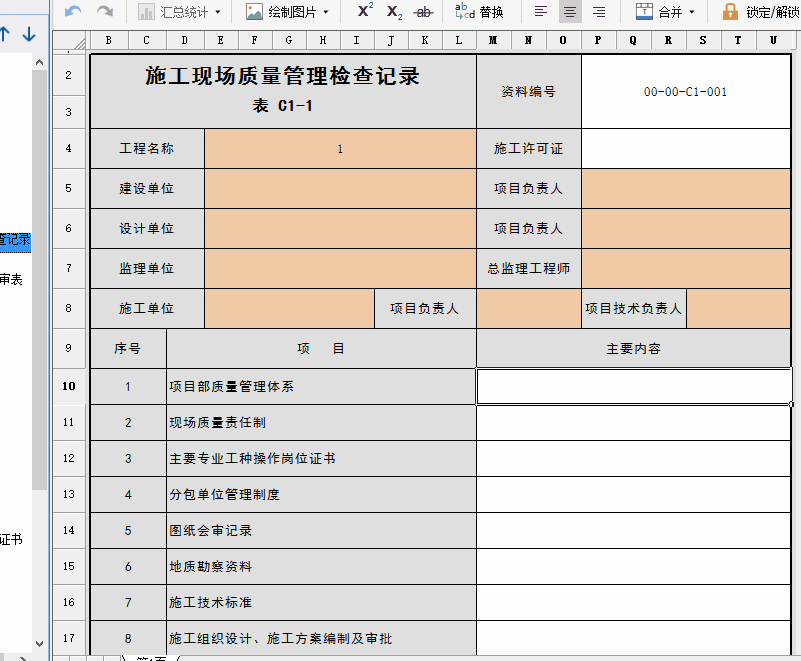Click the 资料编号 value cell 00-00-C1-001

click(x=685, y=92)
